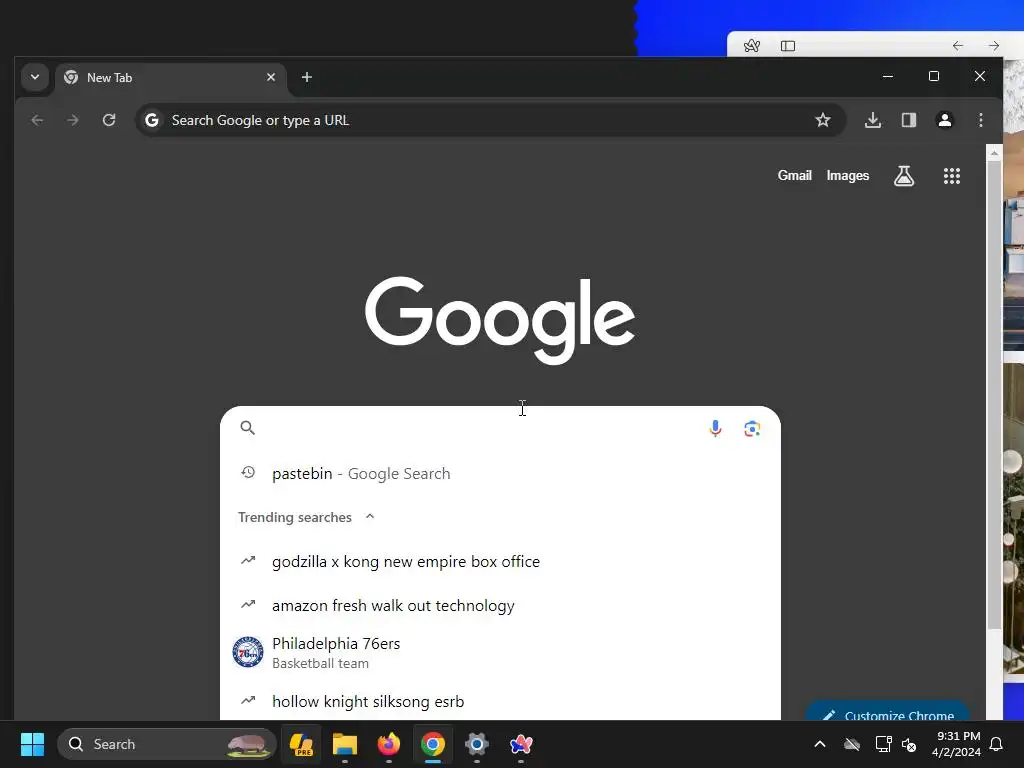Image resolution: width=1024 pixels, height=768 pixels.
Task: Click Chrome icon in taskbar
Action: tap(432, 744)
